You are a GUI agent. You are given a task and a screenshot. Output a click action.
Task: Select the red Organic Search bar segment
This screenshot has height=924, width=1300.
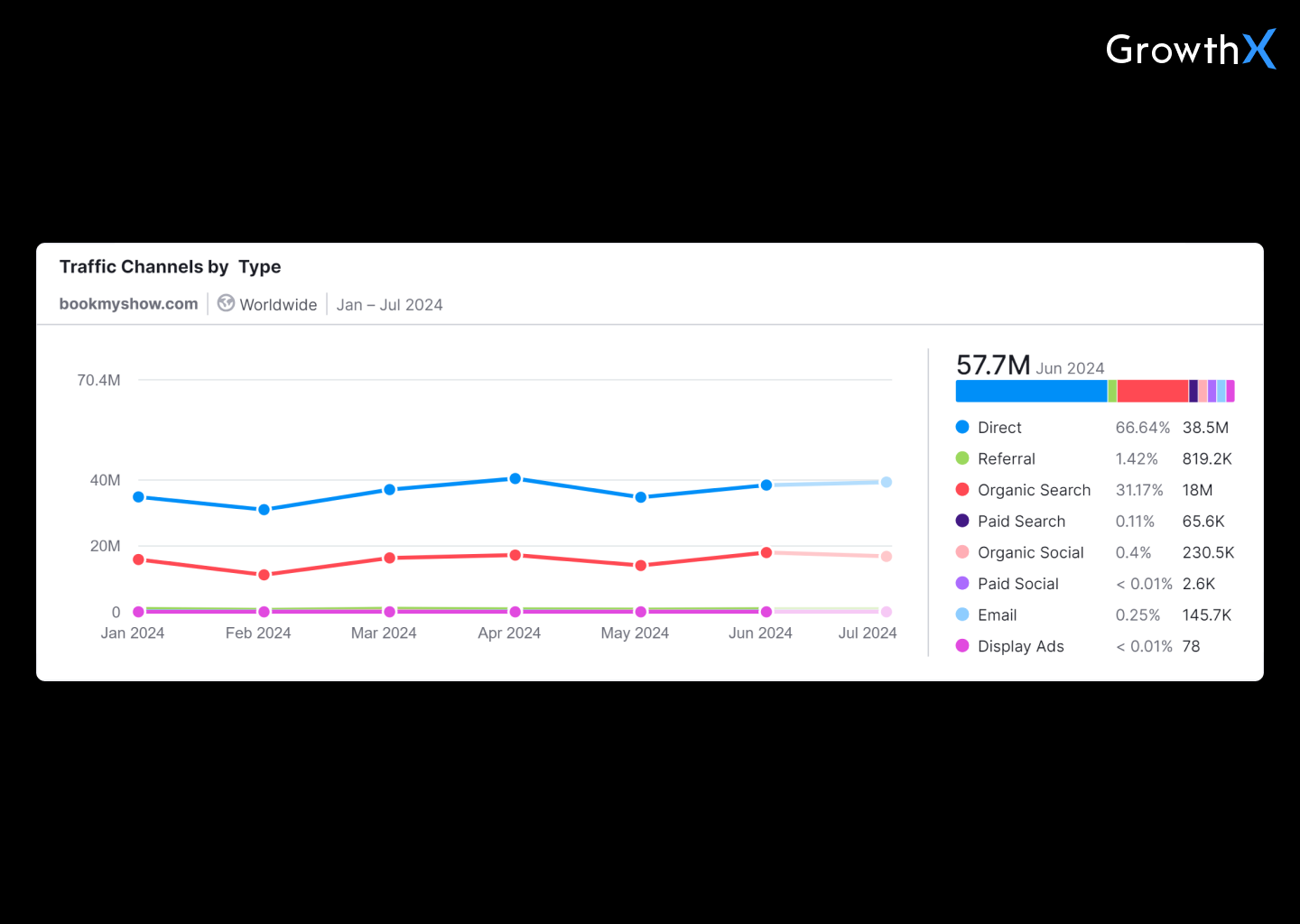pyautogui.click(x=1152, y=391)
